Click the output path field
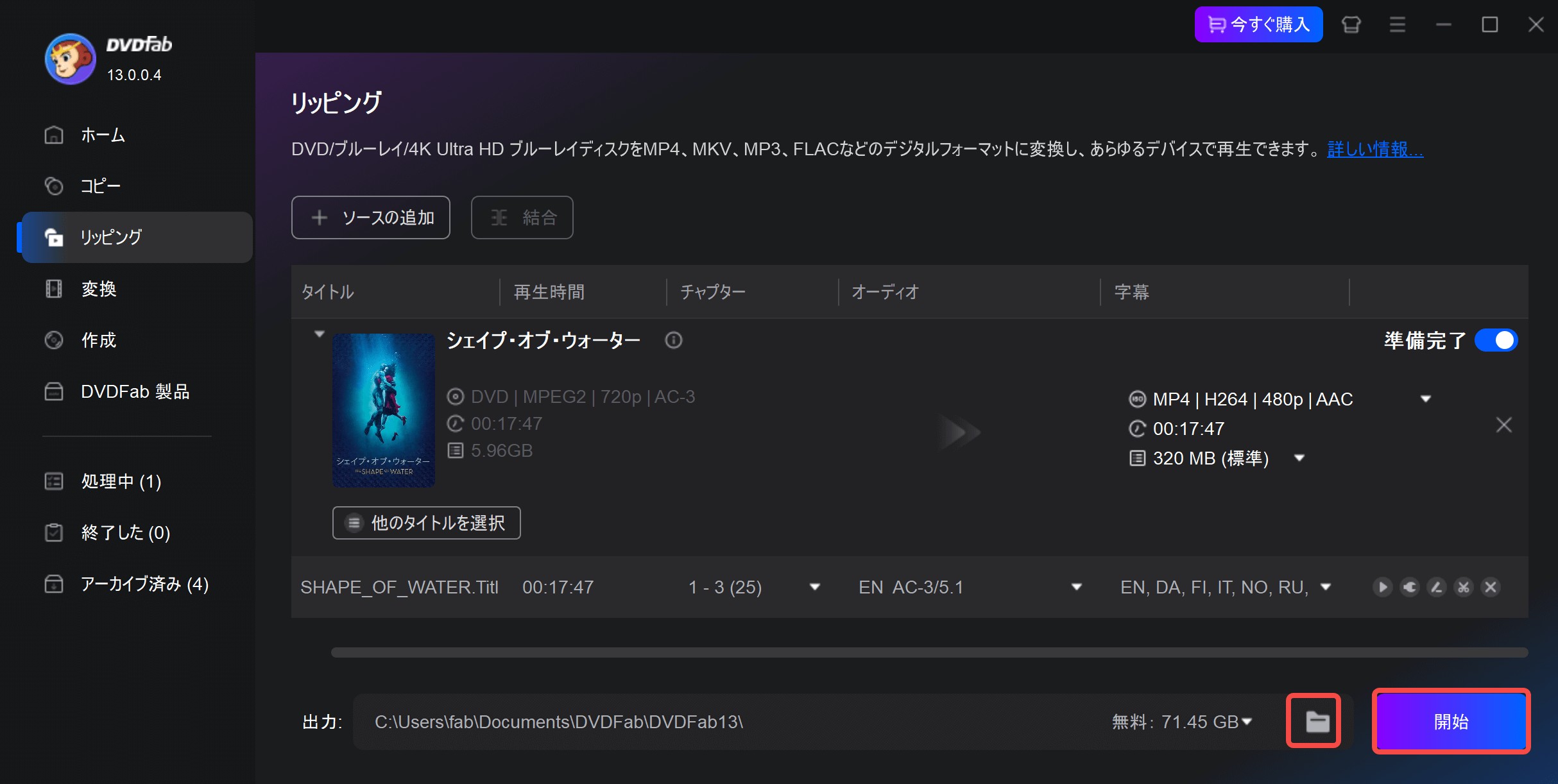 [732, 722]
